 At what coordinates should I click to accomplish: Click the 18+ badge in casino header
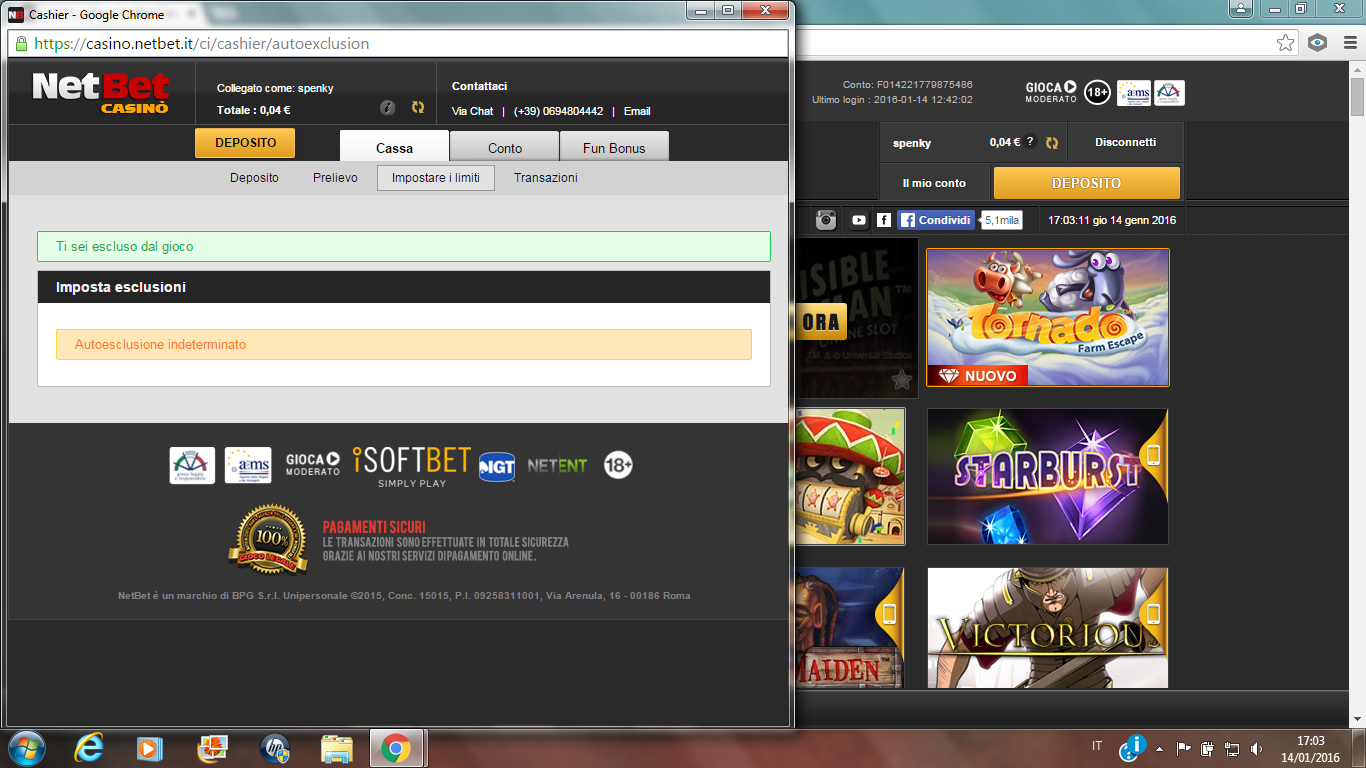pos(1098,92)
